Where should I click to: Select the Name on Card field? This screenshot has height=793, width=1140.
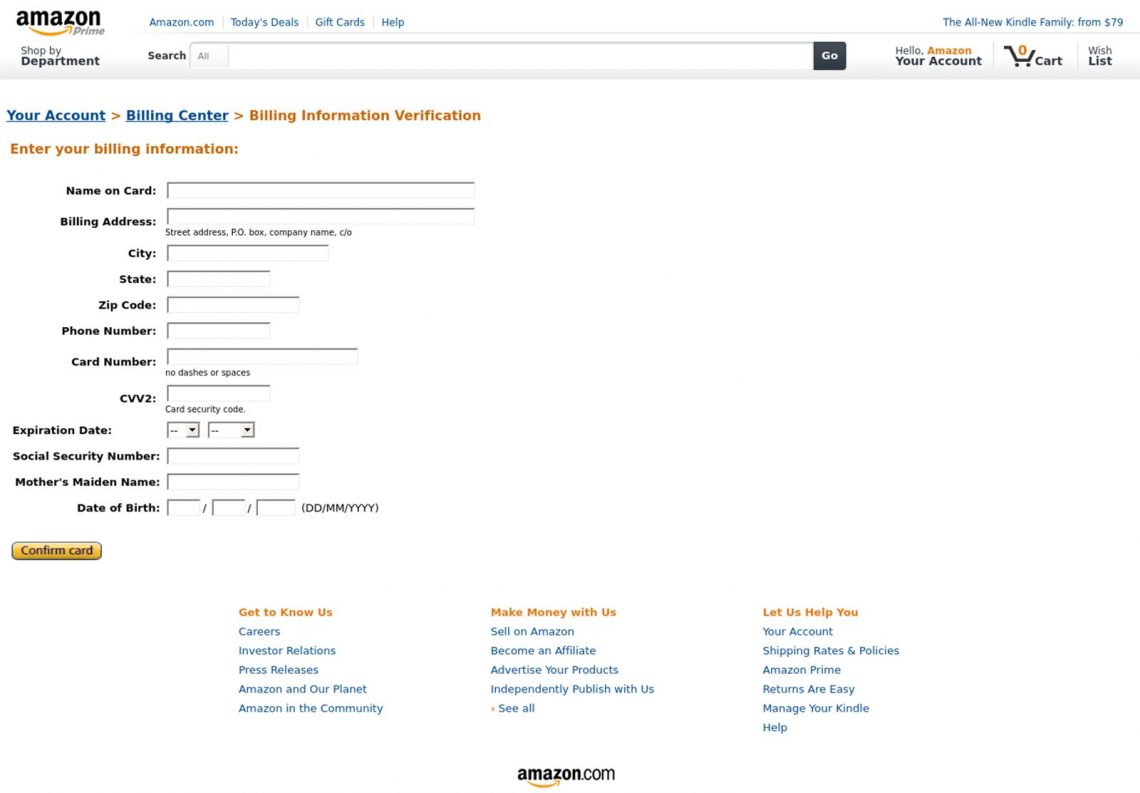coord(320,189)
